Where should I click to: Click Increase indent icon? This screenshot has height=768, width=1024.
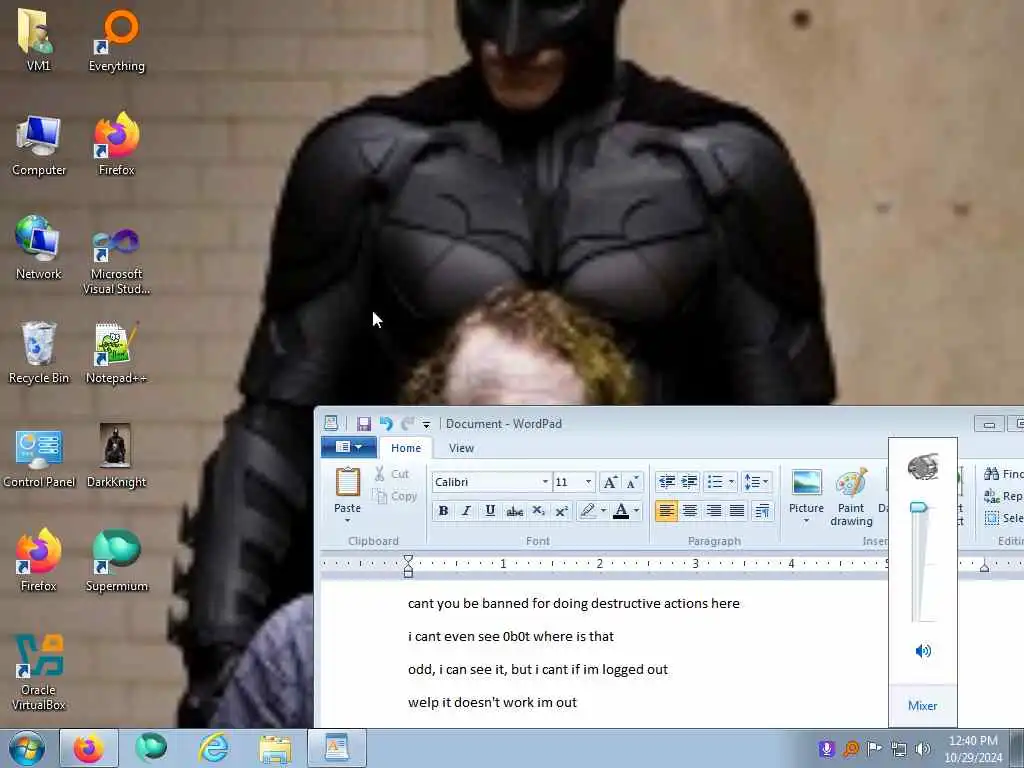coord(690,482)
